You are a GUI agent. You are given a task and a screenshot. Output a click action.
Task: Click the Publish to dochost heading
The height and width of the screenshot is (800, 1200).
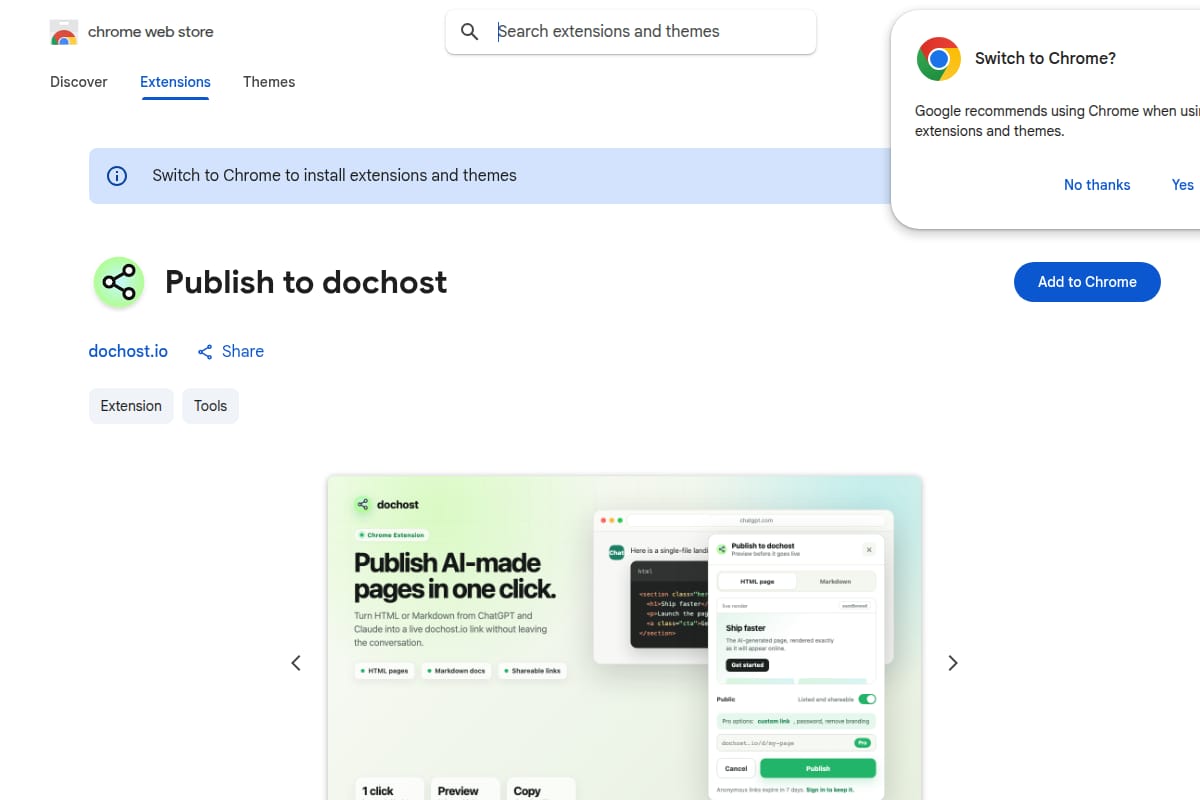[x=306, y=283]
